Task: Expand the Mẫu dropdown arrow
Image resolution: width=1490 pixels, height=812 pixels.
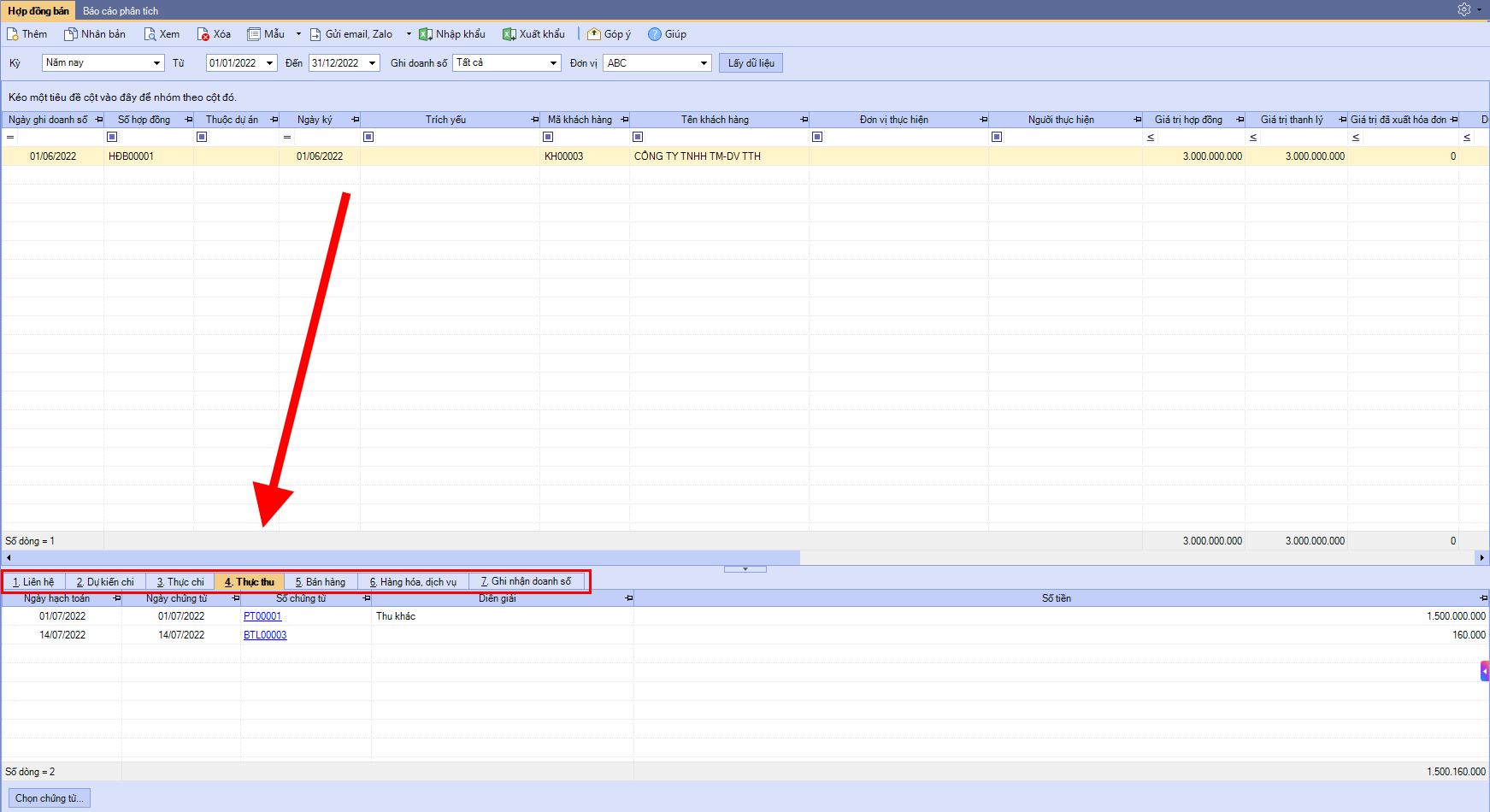Action: (298, 34)
